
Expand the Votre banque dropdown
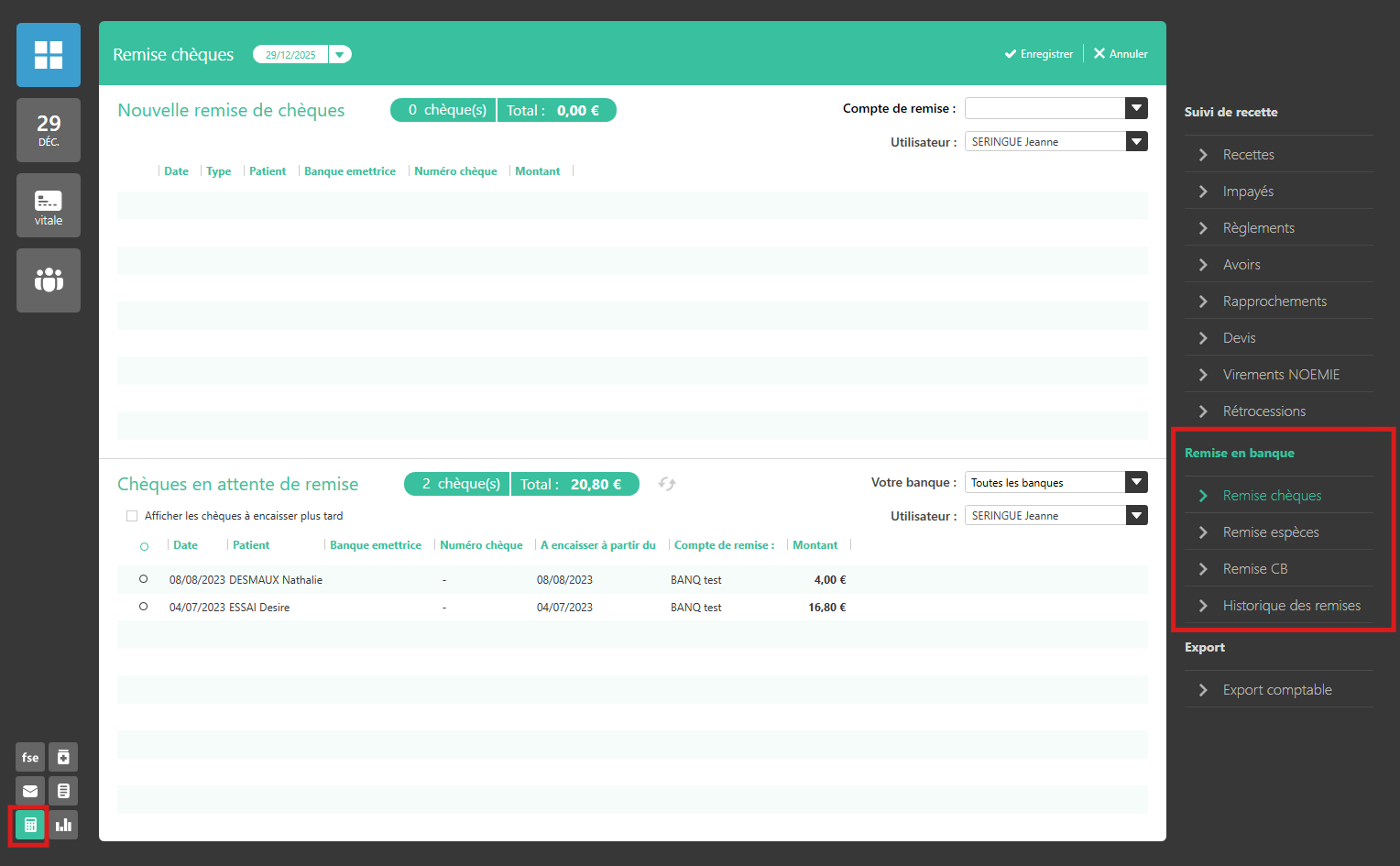coord(1136,482)
